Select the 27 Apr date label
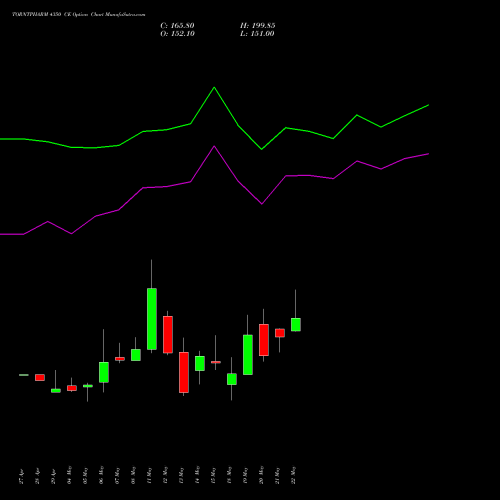This screenshot has height=500, width=500. [x=22, y=476]
